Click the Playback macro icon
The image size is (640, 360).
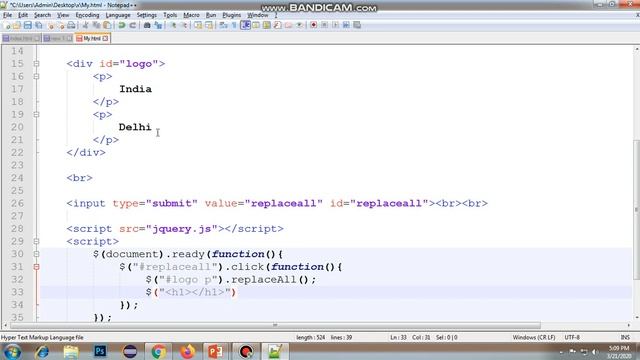[335, 25]
